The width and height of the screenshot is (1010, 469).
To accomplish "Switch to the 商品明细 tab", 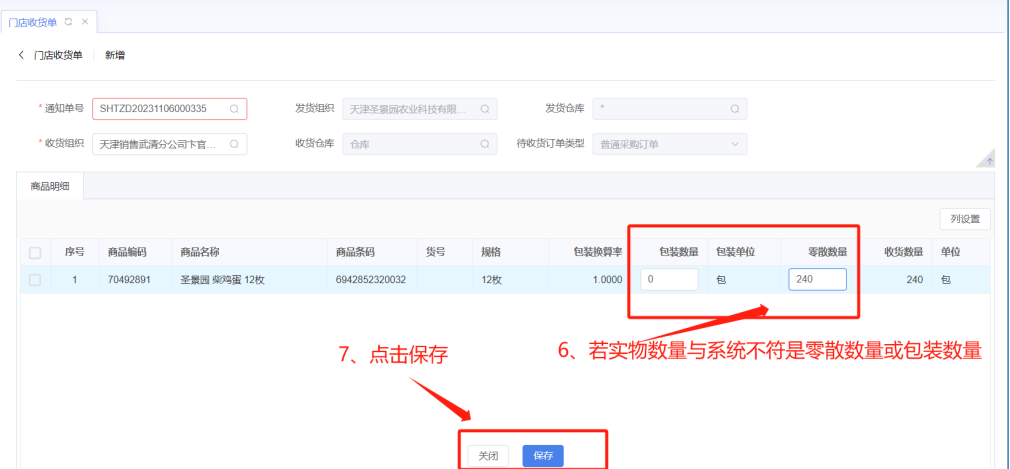I will [52, 187].
